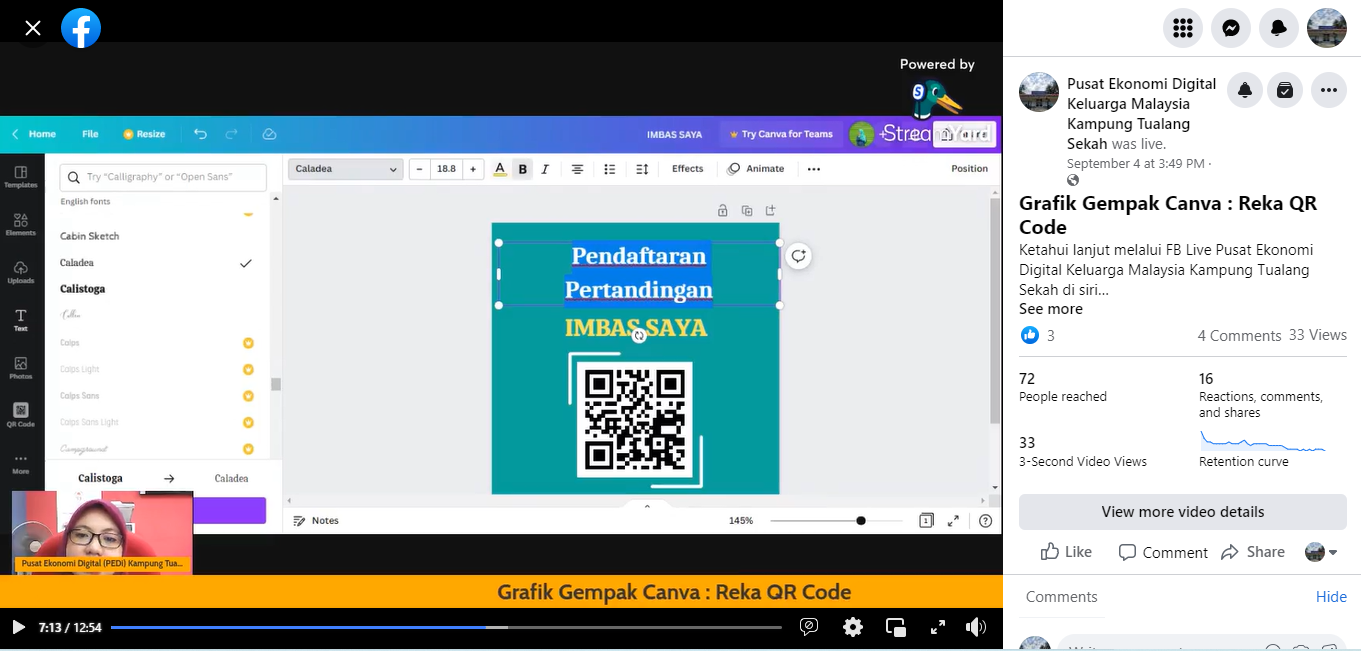Screen dimensions: 1361x651
Task: Play the video
Action: point(18,627)
